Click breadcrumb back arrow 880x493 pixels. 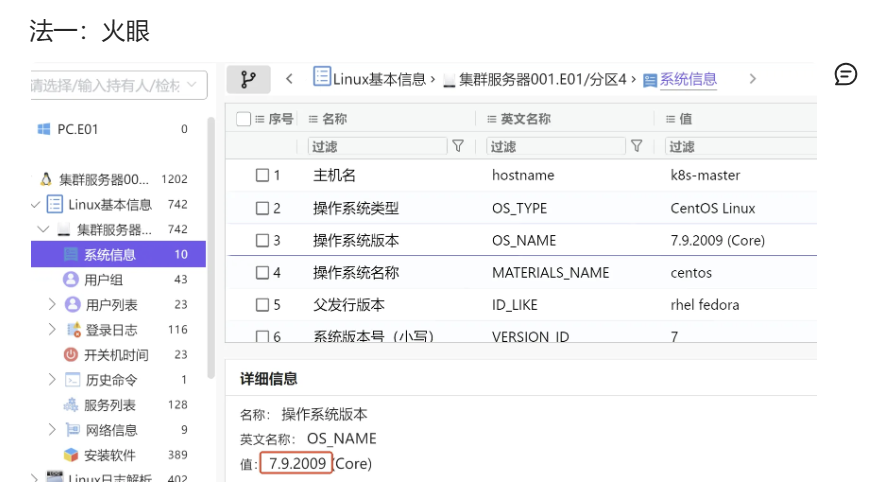tap(289, 79)
